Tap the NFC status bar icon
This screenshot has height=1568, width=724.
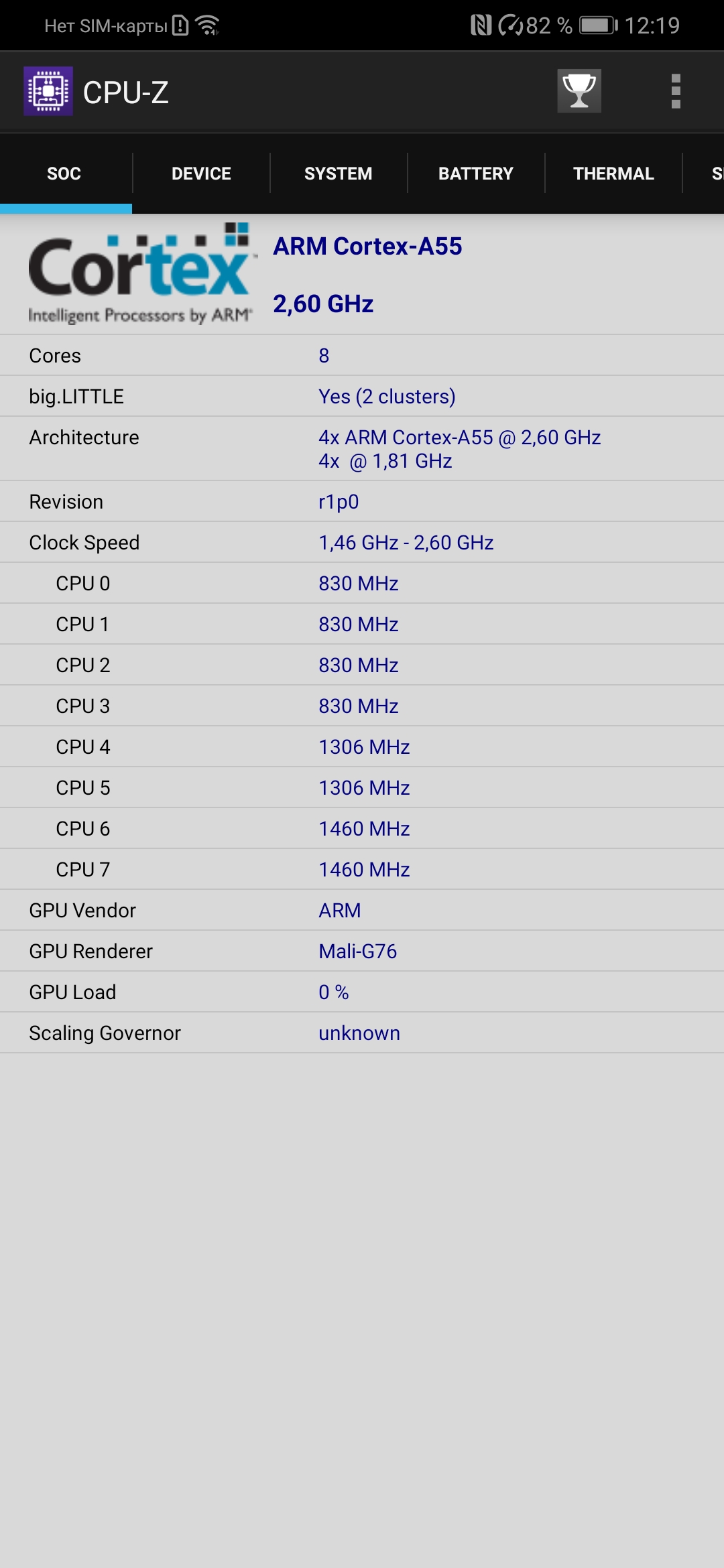[x=481, y=25]
